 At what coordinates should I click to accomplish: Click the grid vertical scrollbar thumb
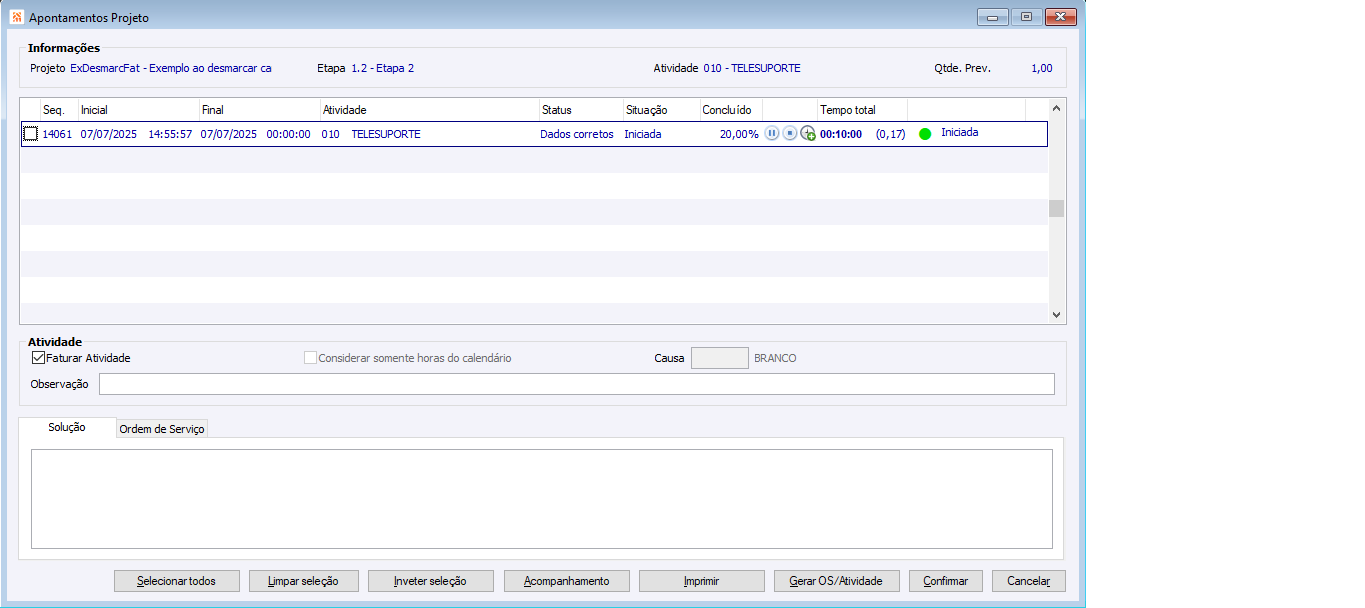click(1056, 208)
